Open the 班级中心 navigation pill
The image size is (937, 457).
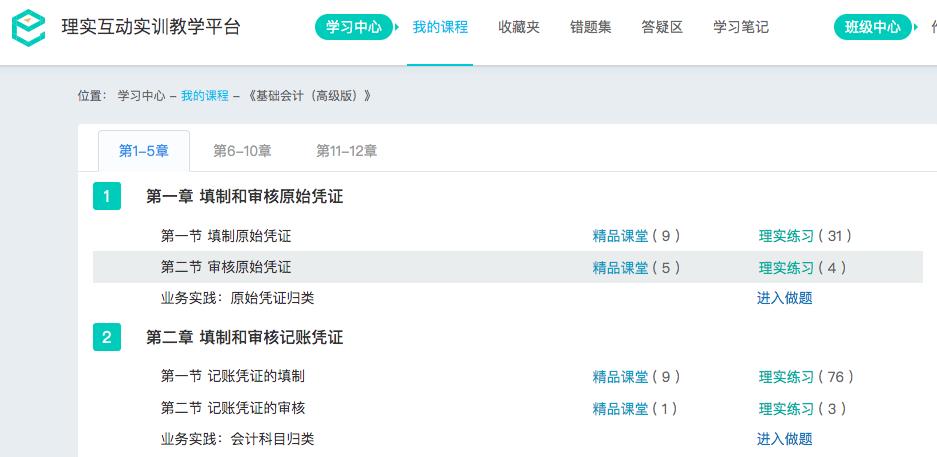point(867,27)
